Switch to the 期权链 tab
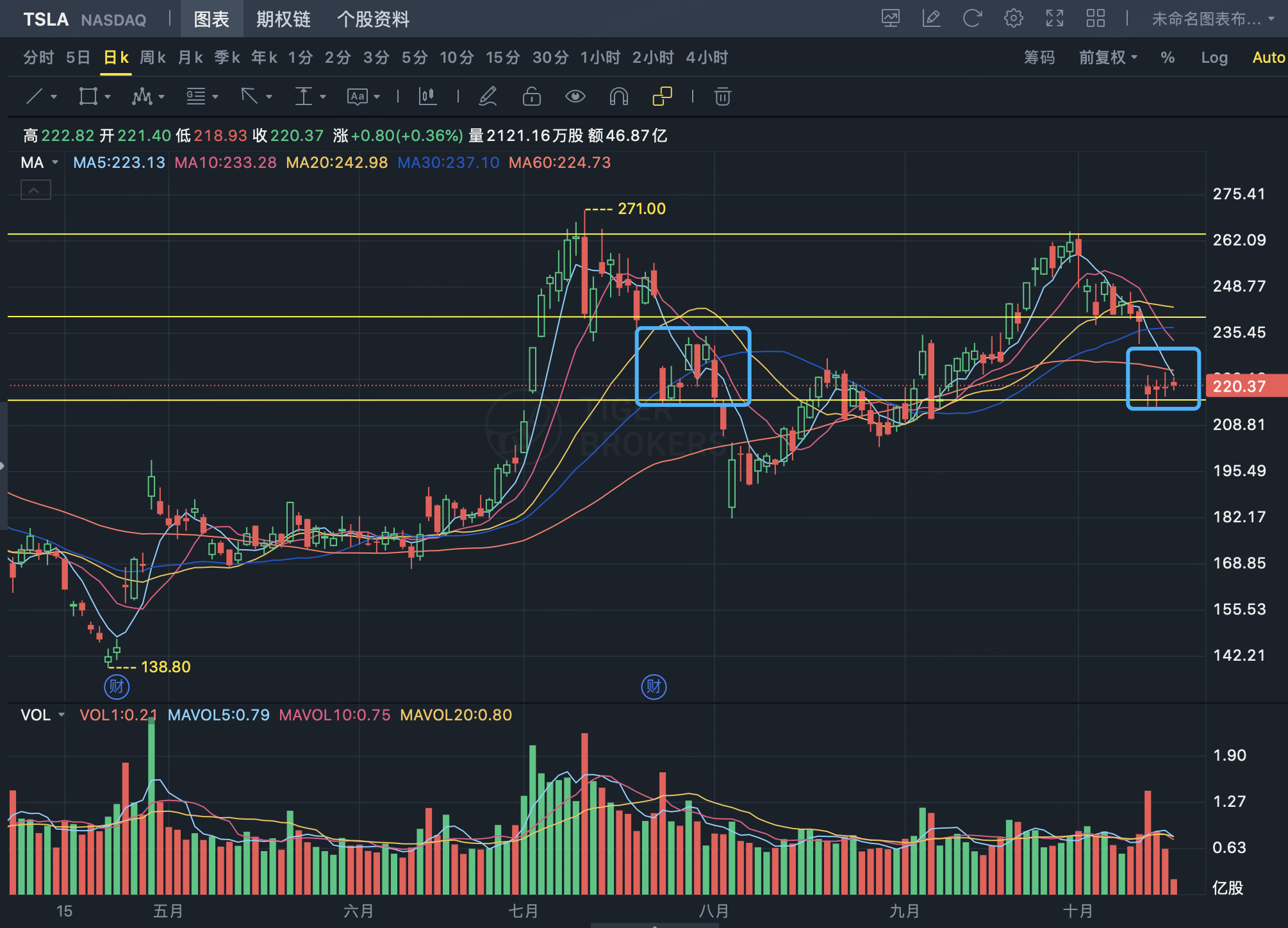Screen dimensions: 1288x928 [283, 19]
